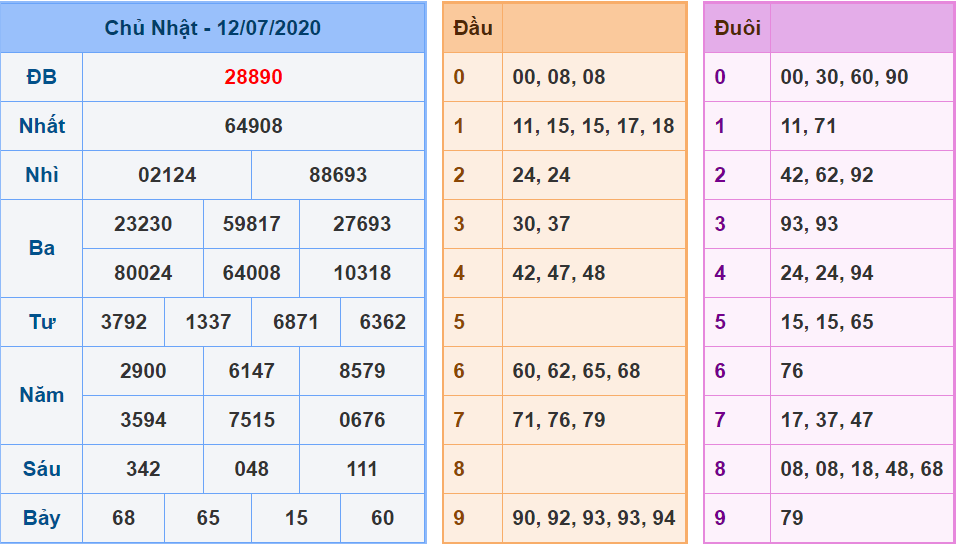Viewport: 956px width, 544px height.
Task: Click seventh prize number 65
Action: tap(208, 518)
